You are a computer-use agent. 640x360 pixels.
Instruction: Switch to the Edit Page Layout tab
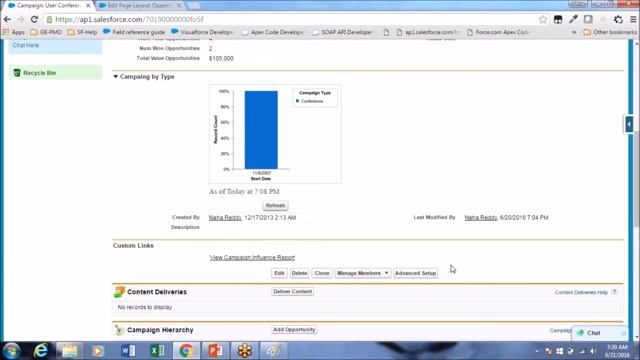click(x=139, y=5)
